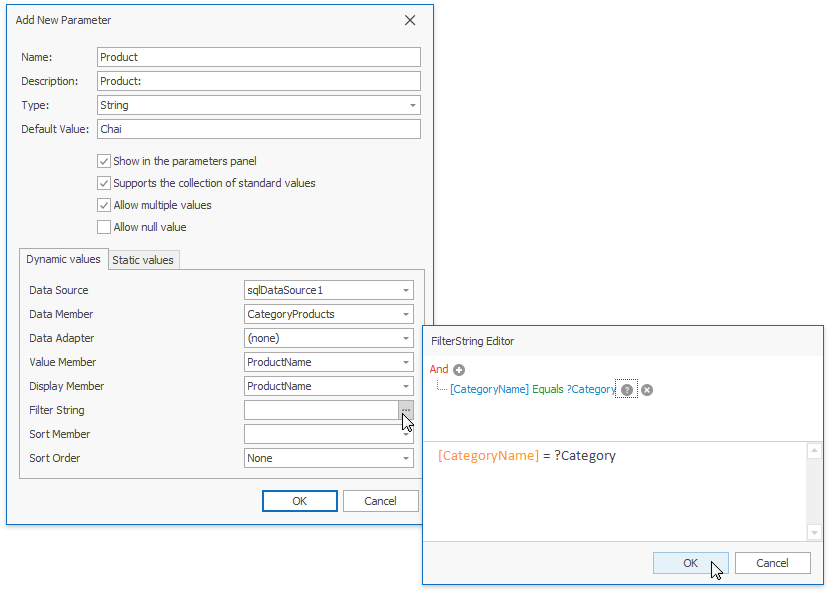The image size is (830, 593).
Task: Cancel the Add New Parameter dialog
Action: 380,501
